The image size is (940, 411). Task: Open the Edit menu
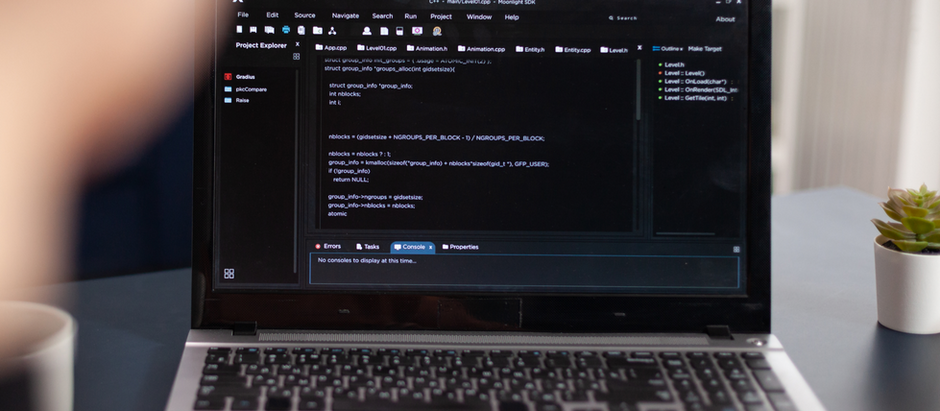(x=272, y=15)
